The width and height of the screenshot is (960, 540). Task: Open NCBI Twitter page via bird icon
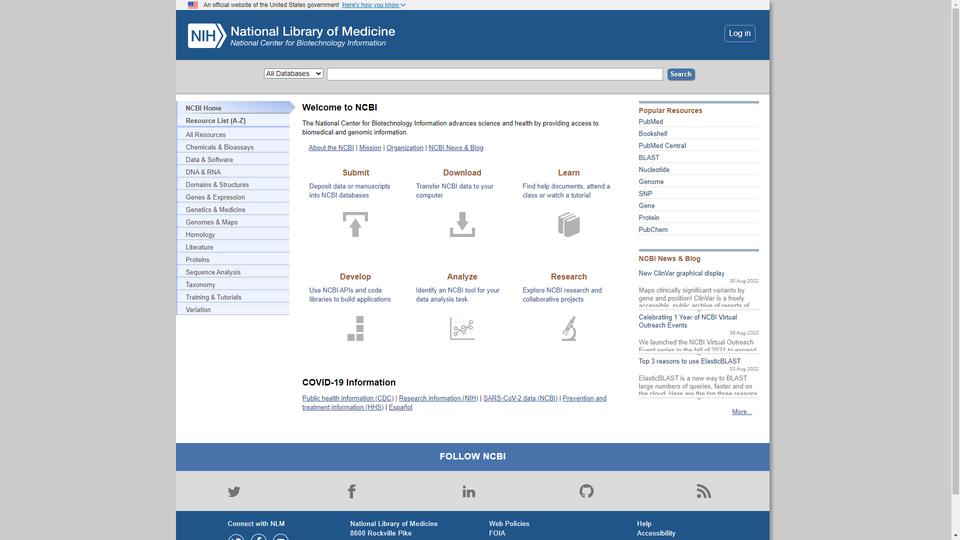click(234, 491)
